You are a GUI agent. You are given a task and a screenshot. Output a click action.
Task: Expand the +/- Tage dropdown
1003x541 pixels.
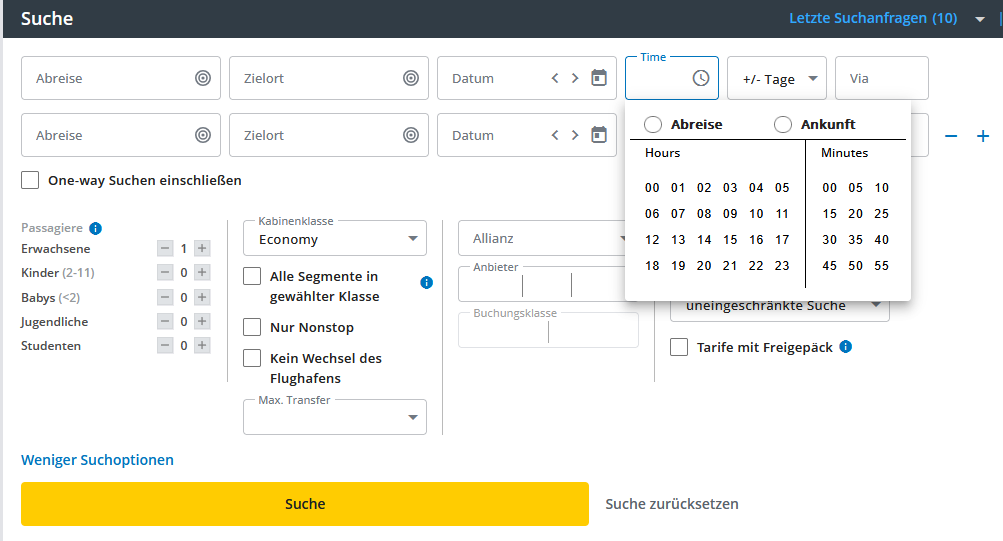coord(777,79)
